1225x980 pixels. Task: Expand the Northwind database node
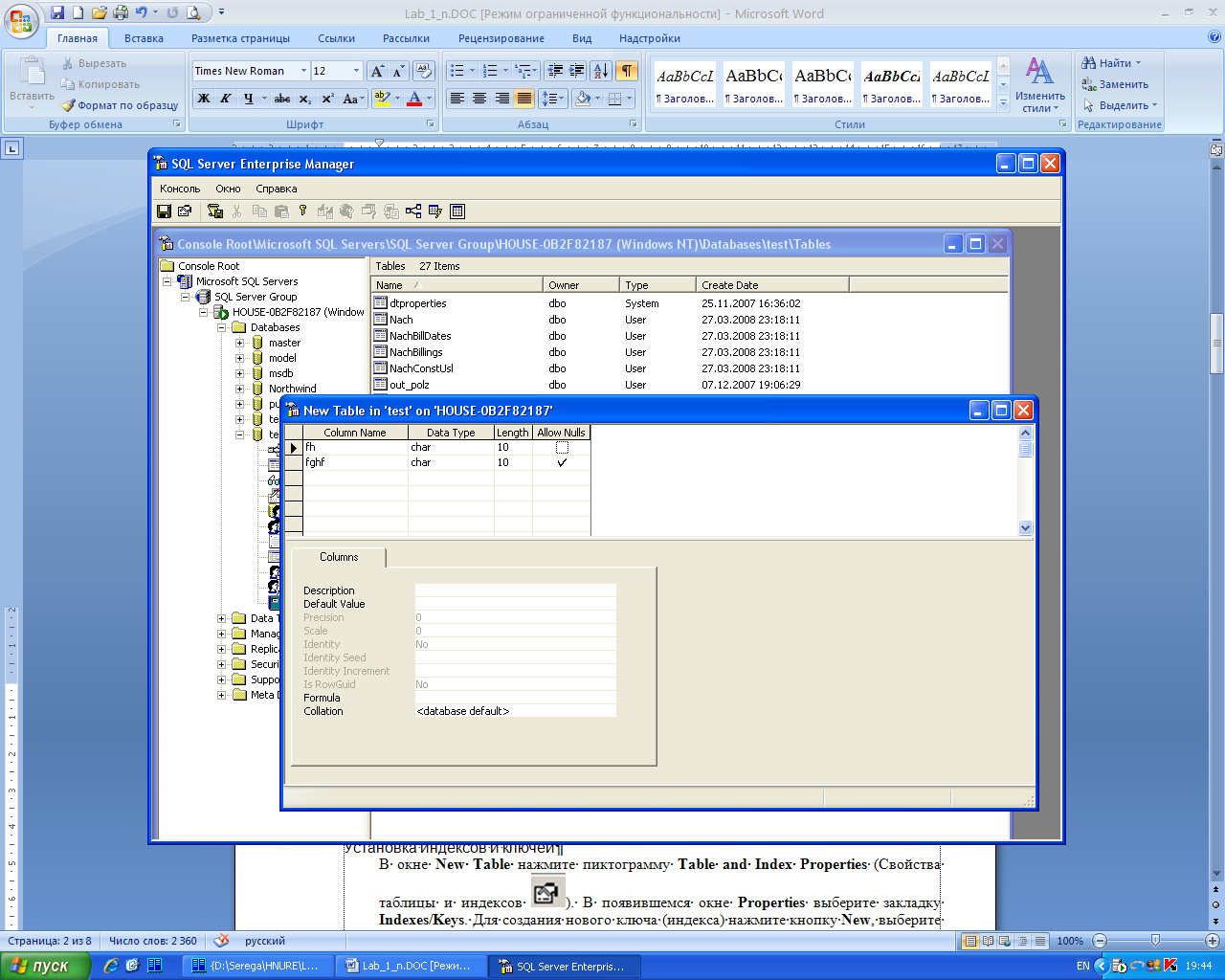pos(239,389)
